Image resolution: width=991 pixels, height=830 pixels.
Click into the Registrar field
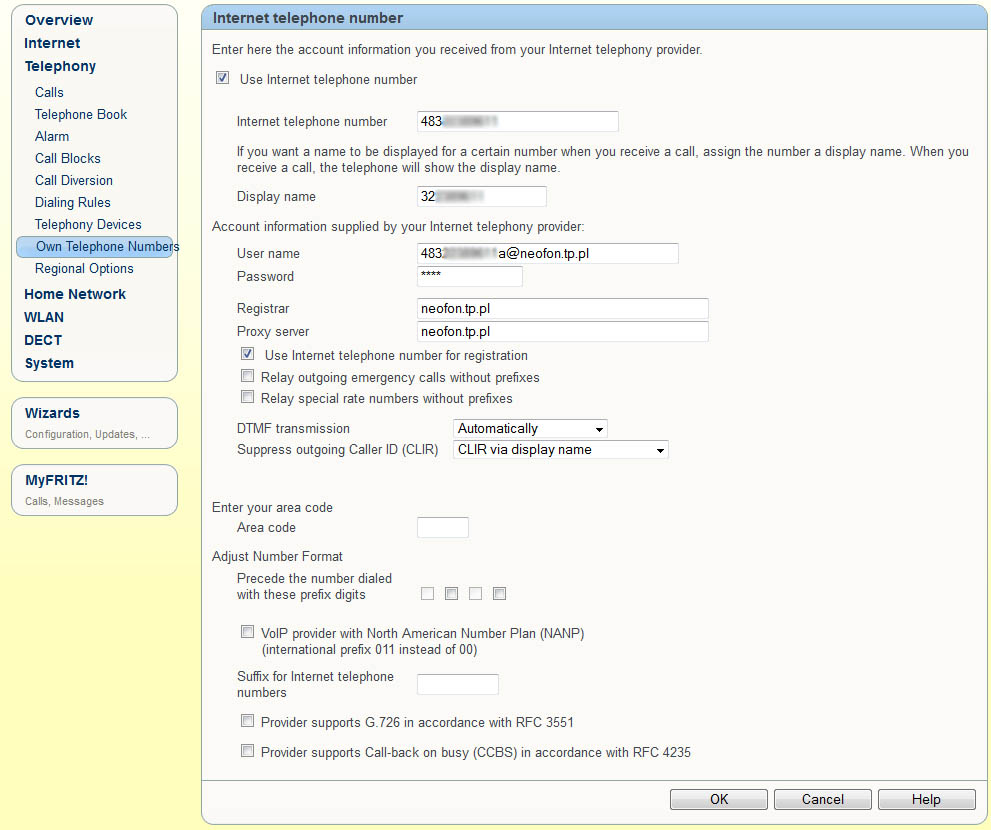[562, 308]
